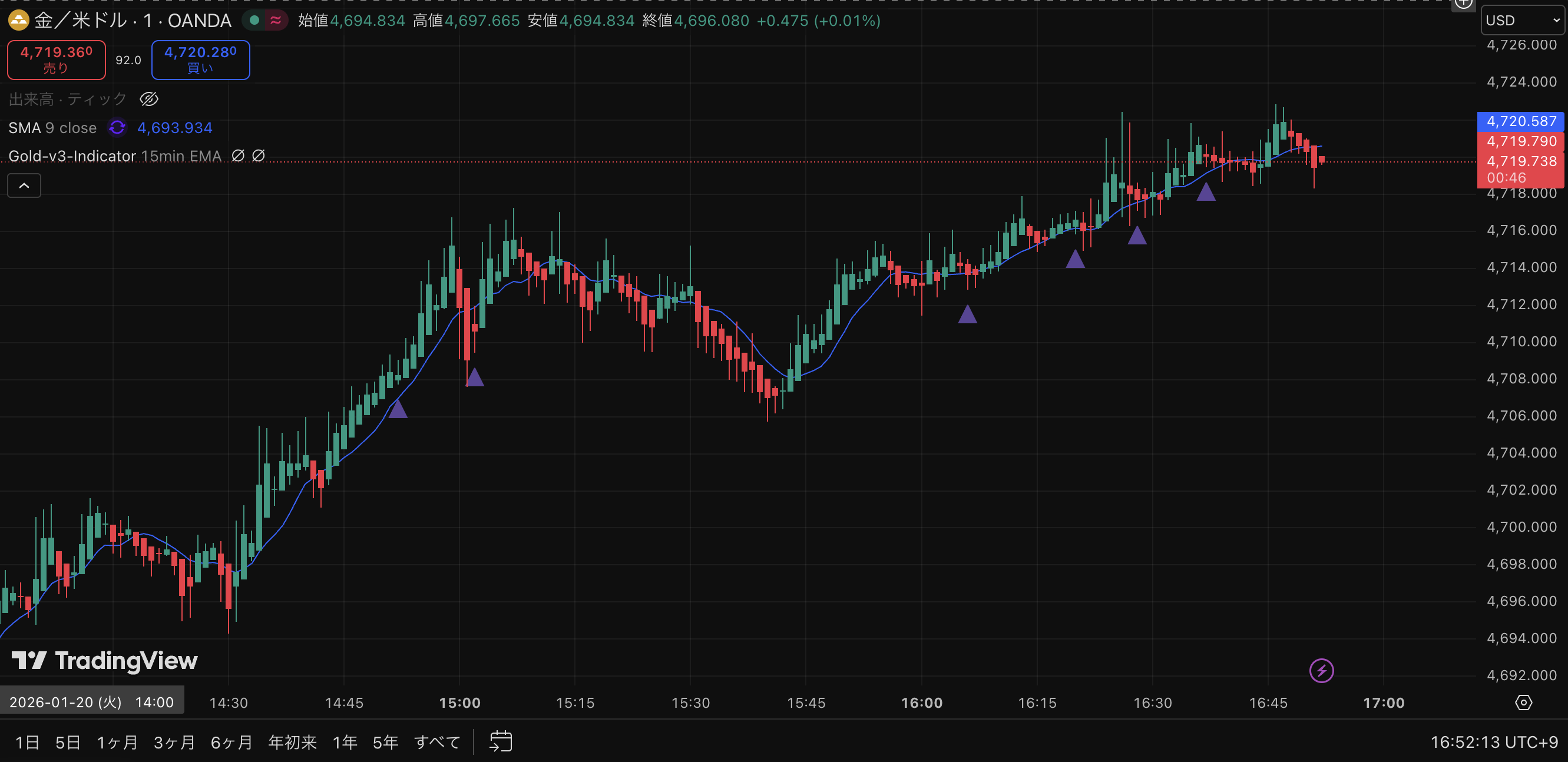Click the red approximate-data indicator icon
1568x762 pixels.
(276, 21)
